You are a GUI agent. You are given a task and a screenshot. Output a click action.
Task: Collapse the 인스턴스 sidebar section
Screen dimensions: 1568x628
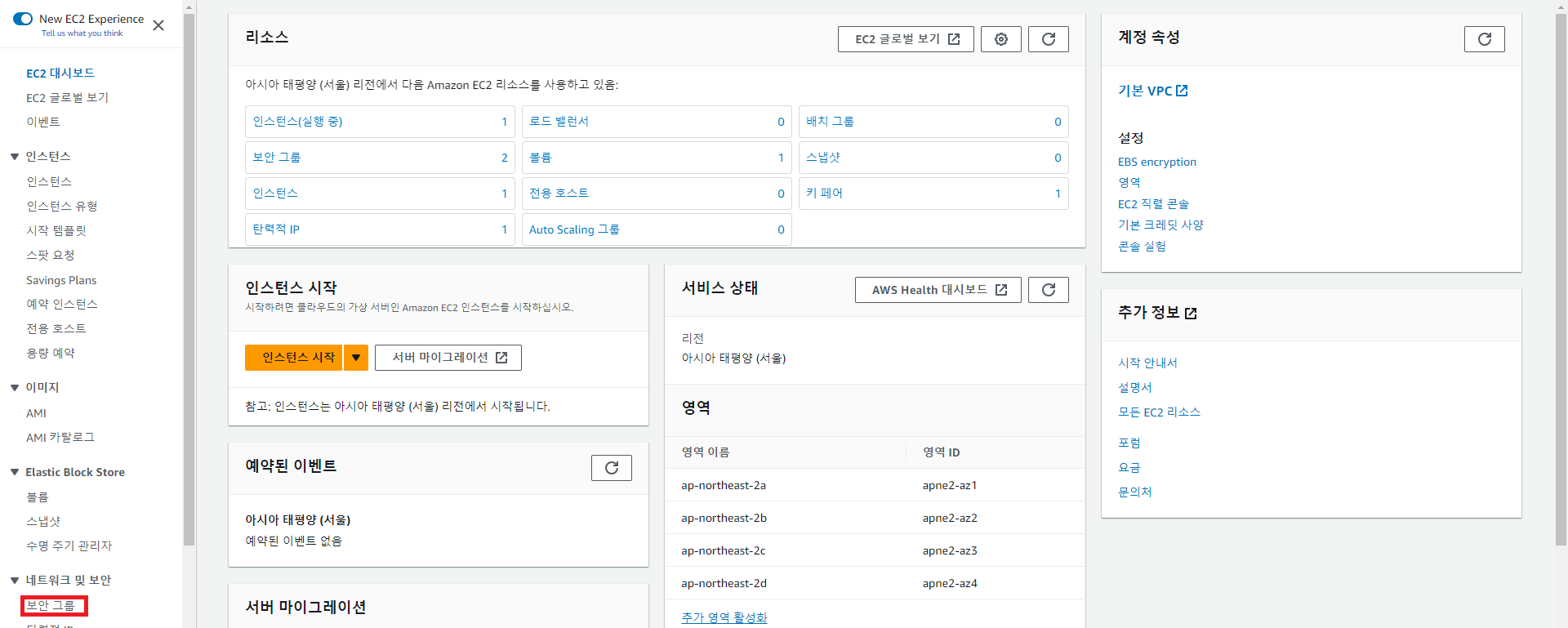click(x=15, y=156)
